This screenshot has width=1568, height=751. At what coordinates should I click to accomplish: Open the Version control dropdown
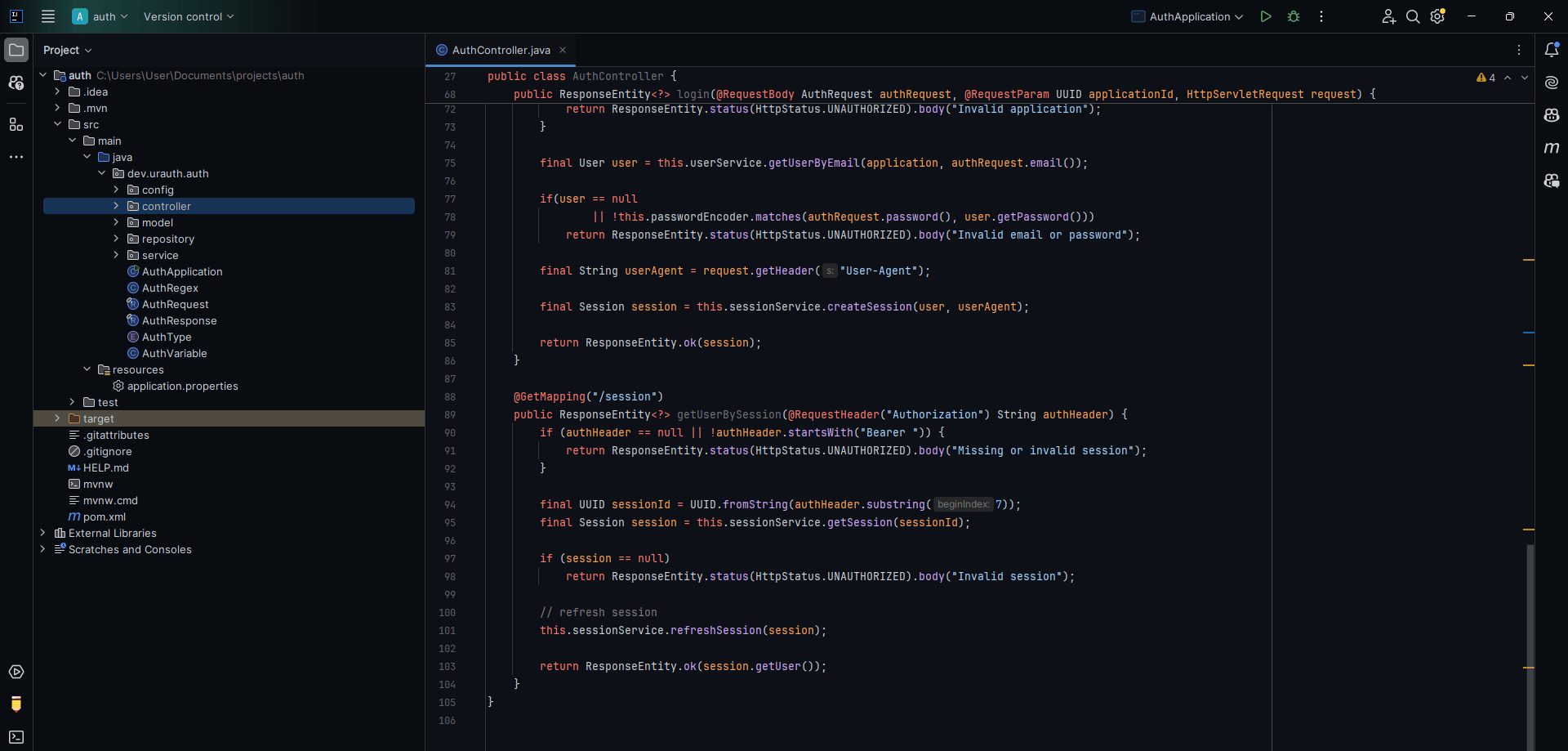(x=188, y=16)
